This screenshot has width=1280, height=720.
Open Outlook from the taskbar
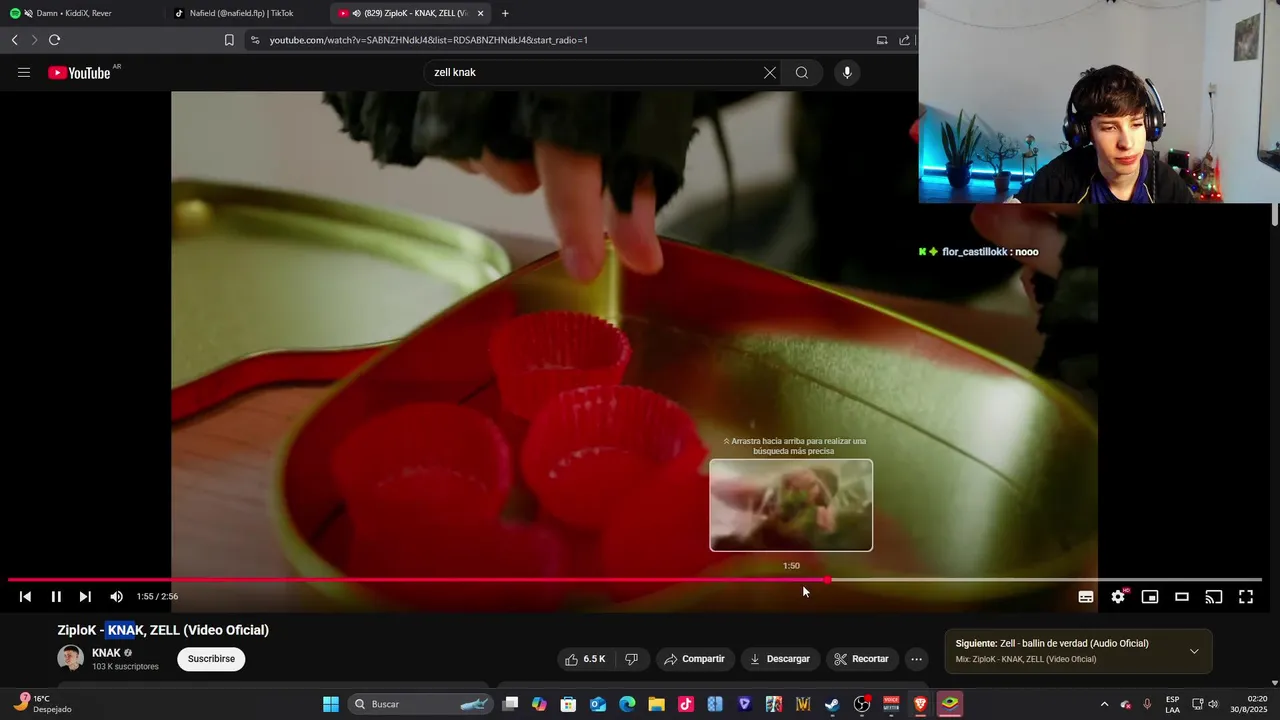(x=598, y=704)
